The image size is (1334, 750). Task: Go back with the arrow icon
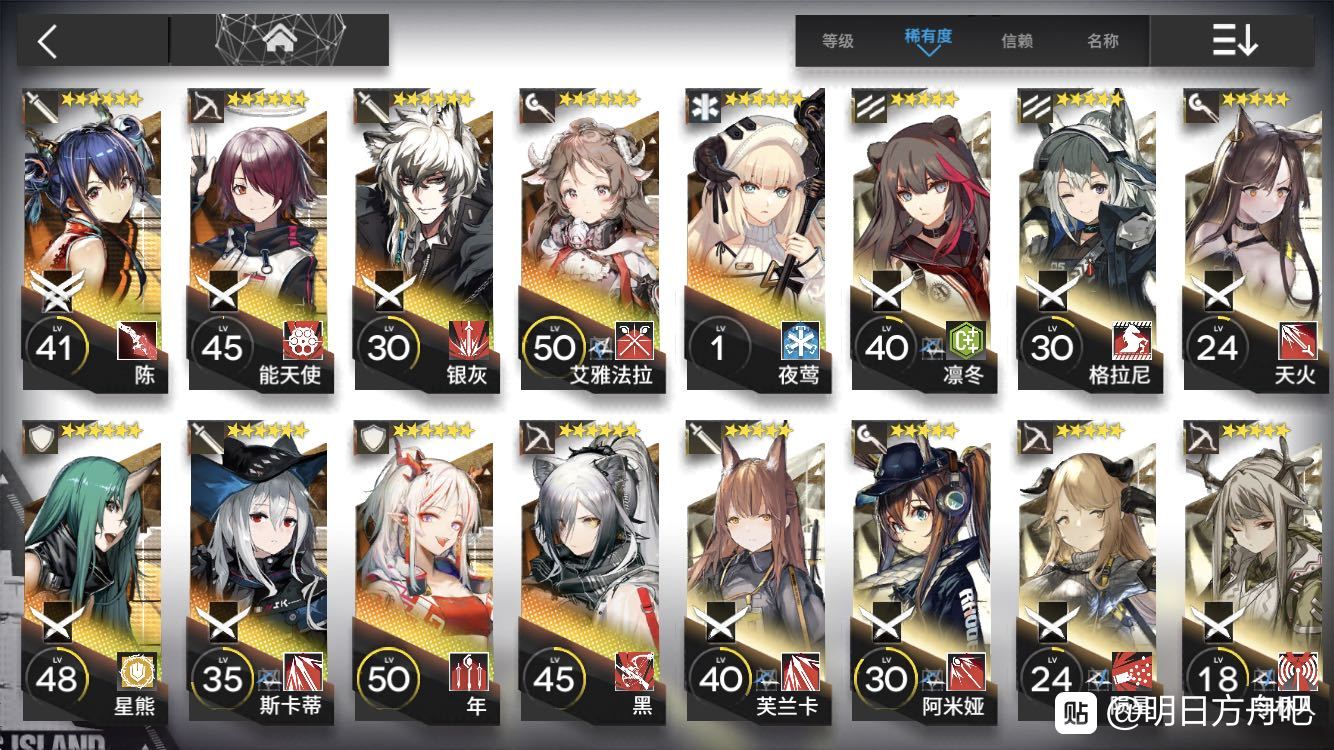[x=47, y=41]
